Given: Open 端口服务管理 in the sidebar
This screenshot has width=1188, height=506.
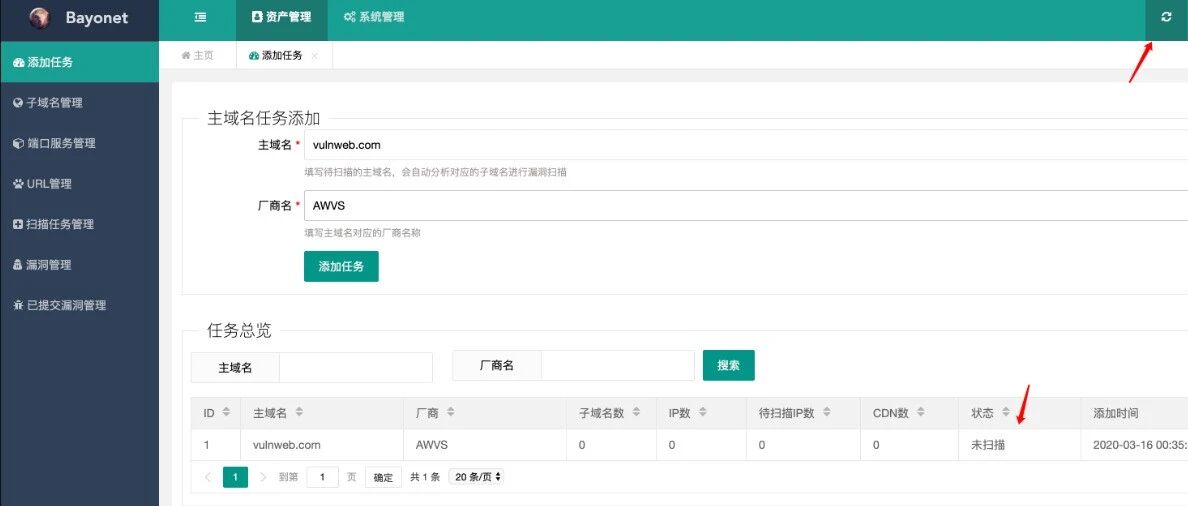Looking at the screenshot, I should click(x=80, y=143).
